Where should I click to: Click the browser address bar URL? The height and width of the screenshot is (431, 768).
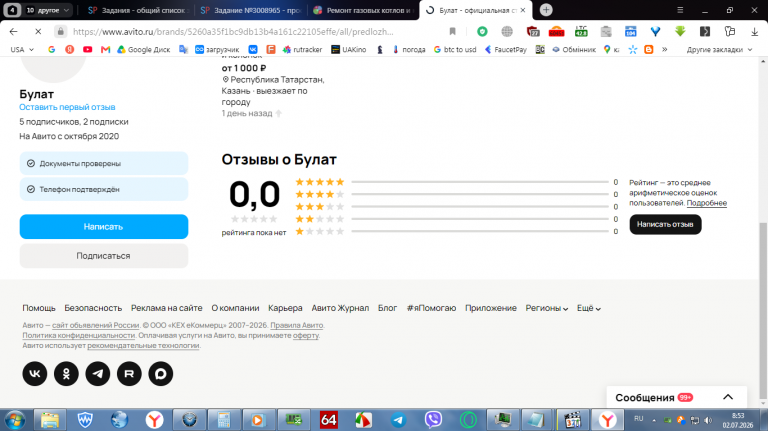(x=233, y=32)
